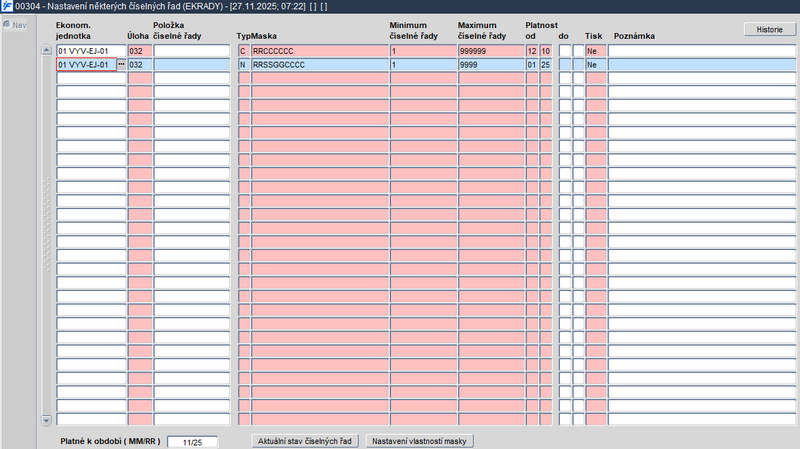
Task: Click Platnost od month 01 in second row
Action: point(532,65)
